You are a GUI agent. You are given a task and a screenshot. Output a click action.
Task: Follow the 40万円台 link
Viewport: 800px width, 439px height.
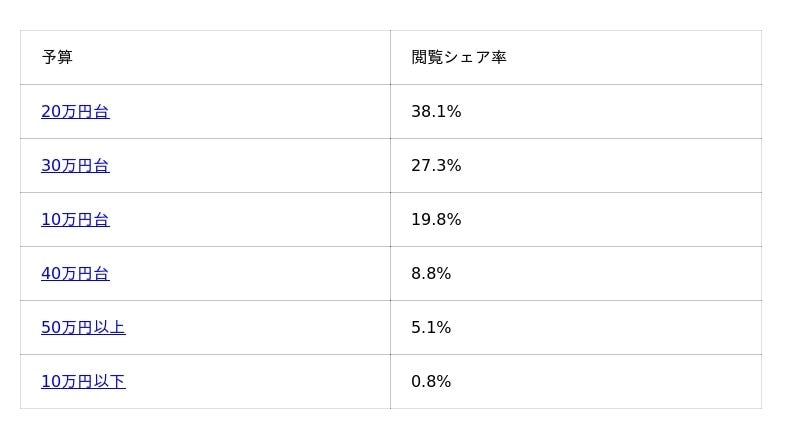click(x=75, y=274)
